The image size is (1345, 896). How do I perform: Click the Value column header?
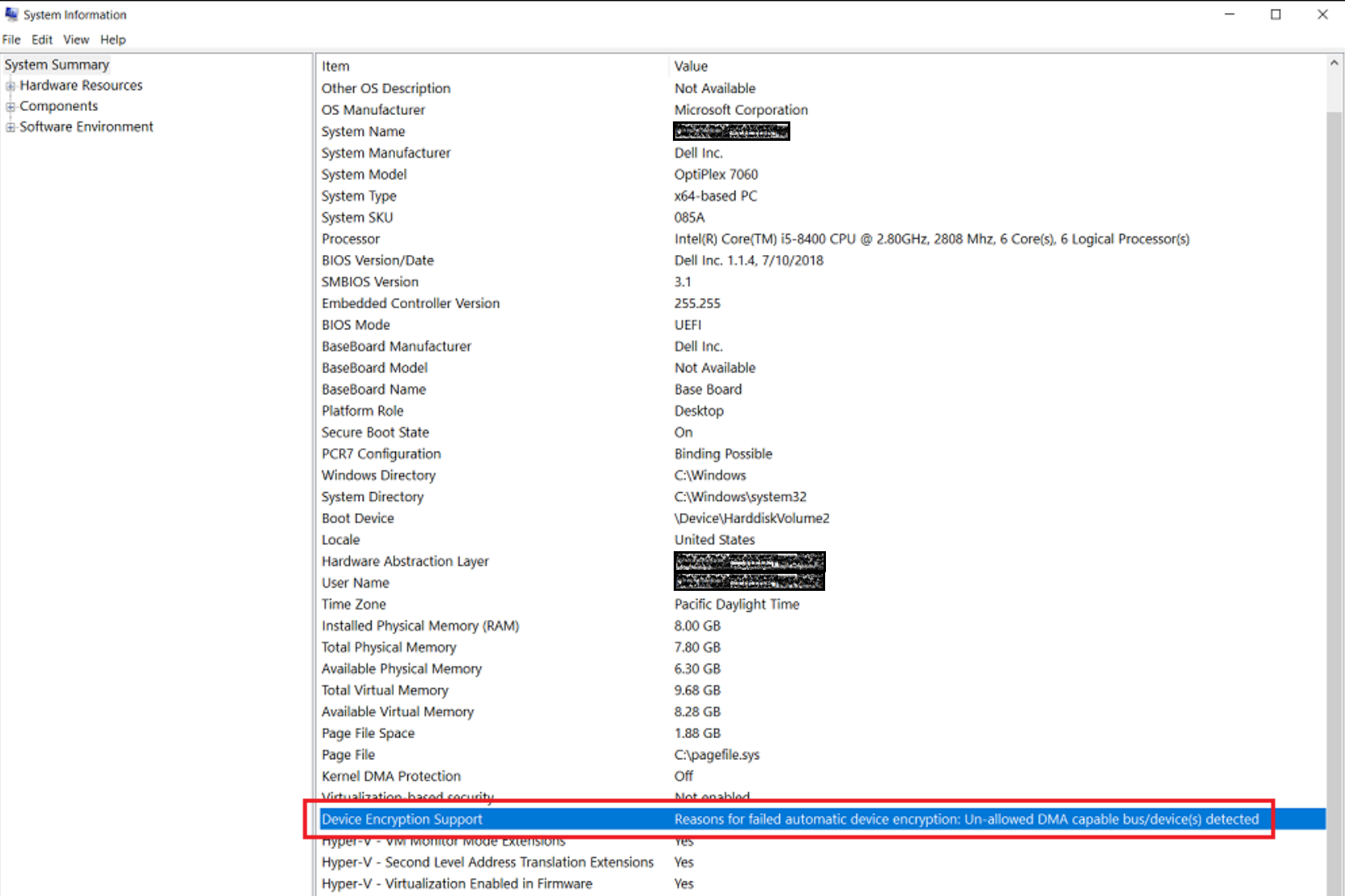(691, 66)
